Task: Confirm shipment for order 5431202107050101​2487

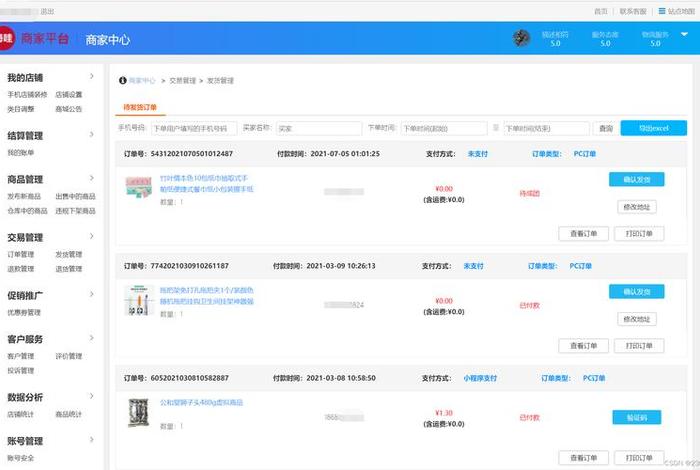Action: (637, 179)
